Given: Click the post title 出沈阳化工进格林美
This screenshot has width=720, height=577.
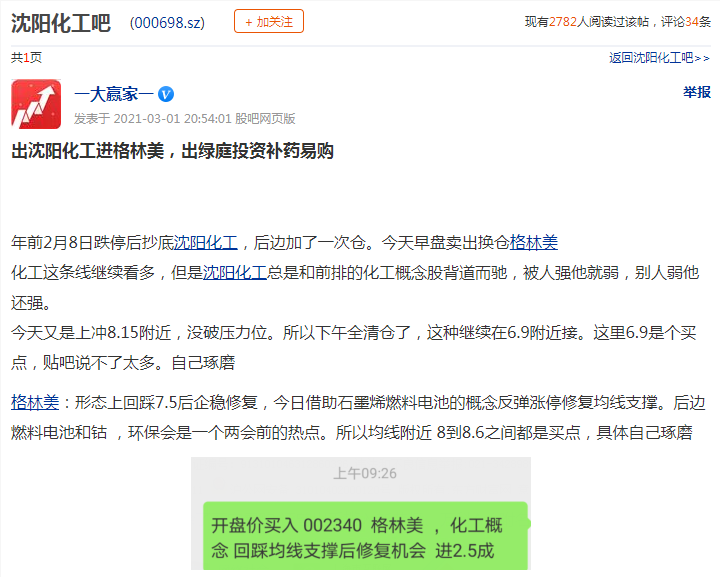Looking at the screenshot, I should click(172, 151).
